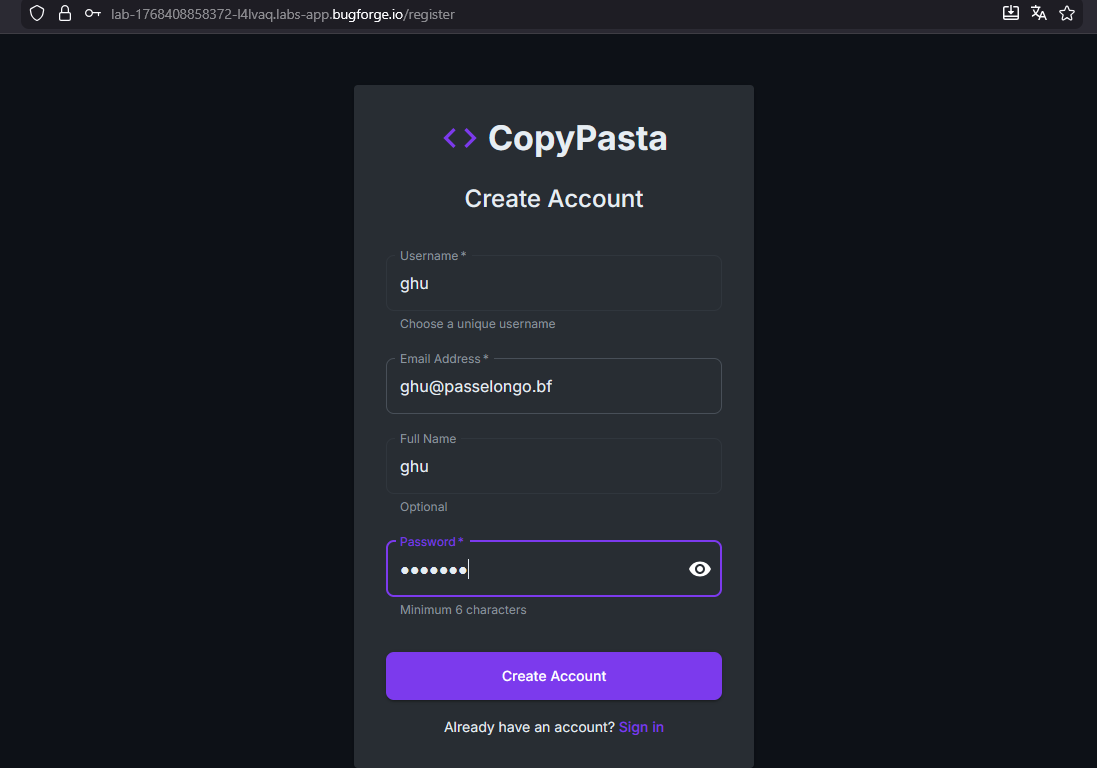This screenshot has height=768, width=1097.
Task: Click the key saved-password icon
Action: (93, 13)
